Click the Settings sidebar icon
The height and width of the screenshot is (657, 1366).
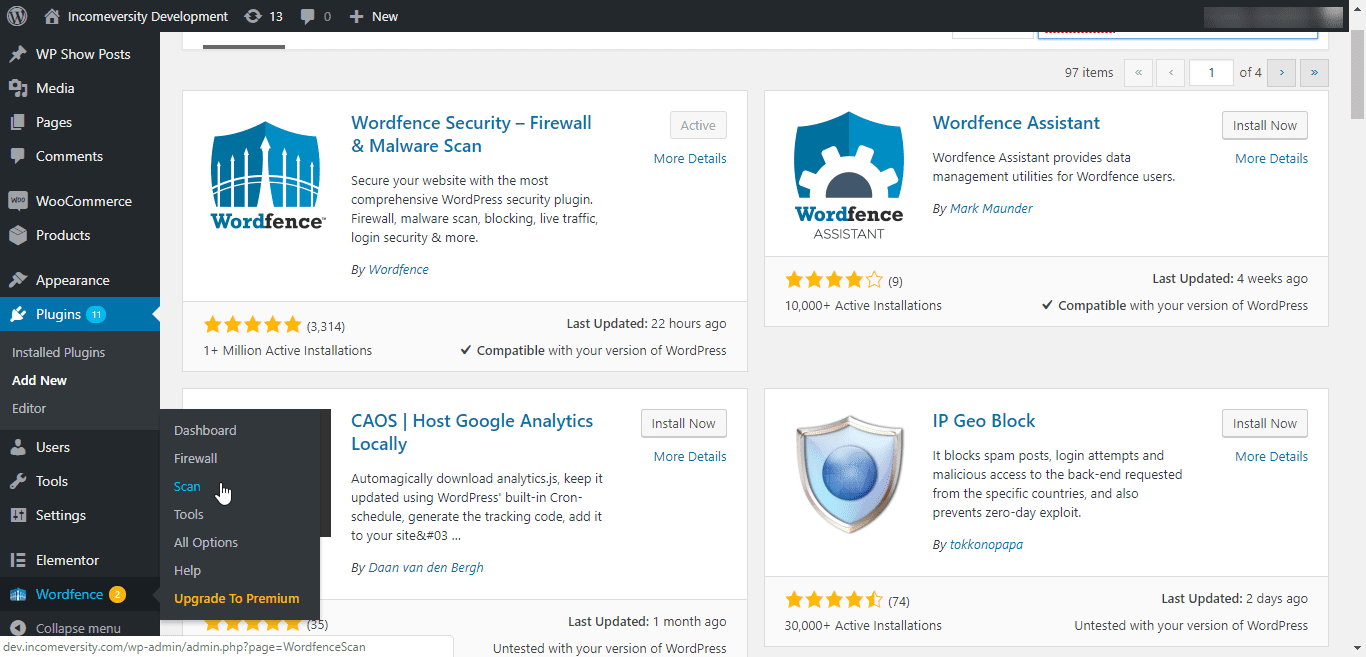18,515
